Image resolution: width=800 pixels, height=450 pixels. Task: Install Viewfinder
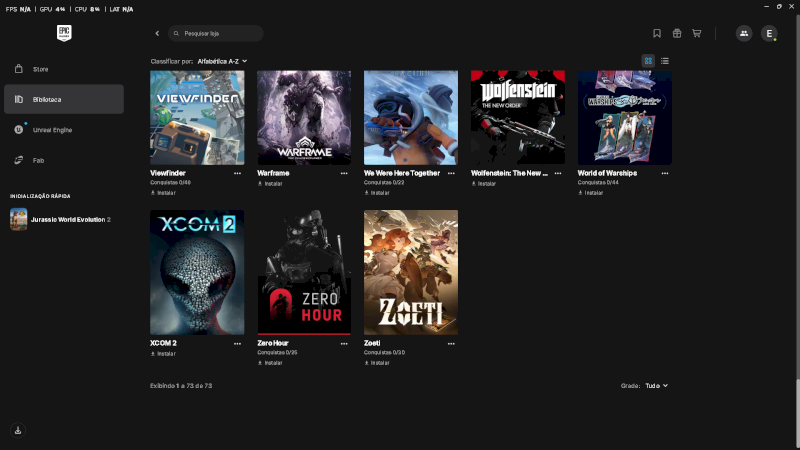pos(163,193)
